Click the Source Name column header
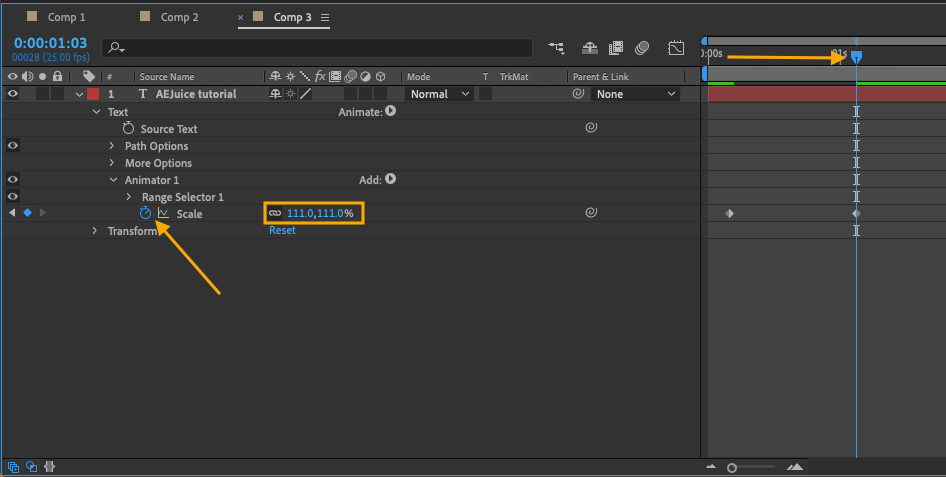The height and width of the screenshot is (477, 946). click(167, 77)
